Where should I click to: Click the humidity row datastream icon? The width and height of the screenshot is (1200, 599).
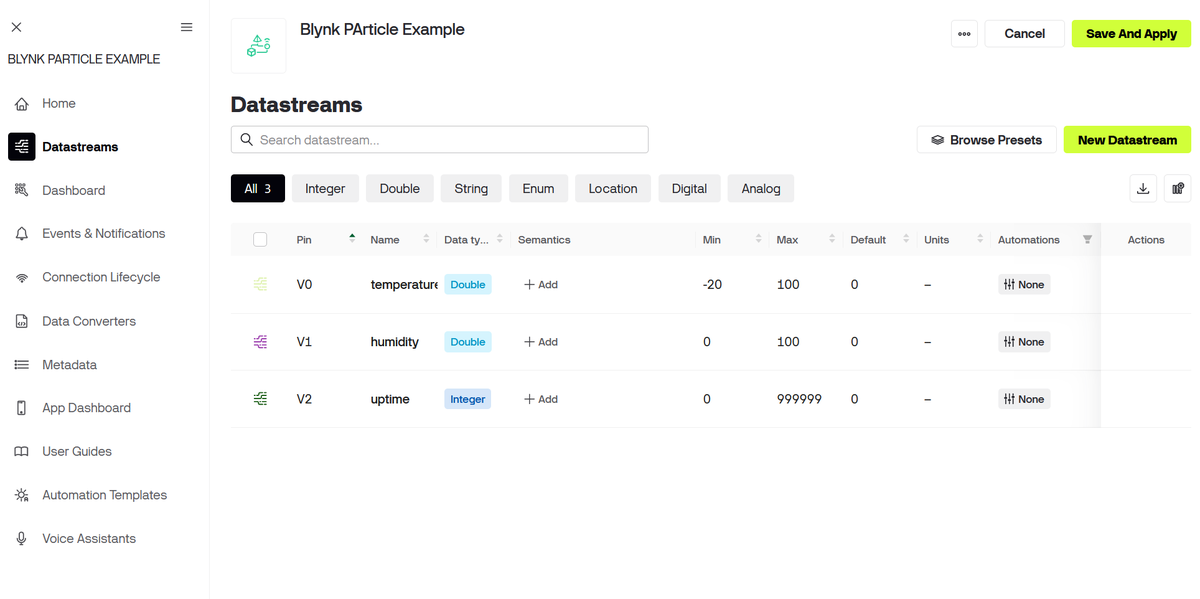tap(261, 342)
